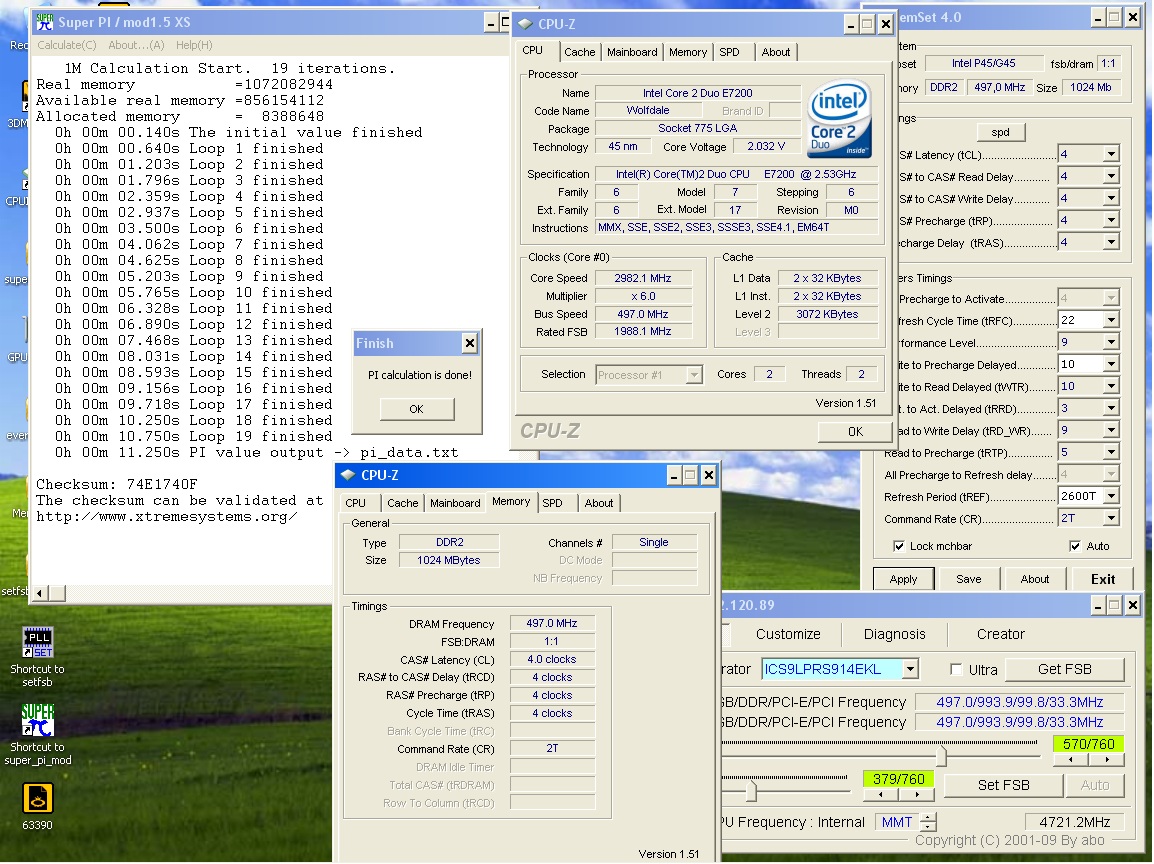The image size is (1154, 864).
Task: Click the 4721.2MHz CPU frequency field
Action: tap(1075, 822)
